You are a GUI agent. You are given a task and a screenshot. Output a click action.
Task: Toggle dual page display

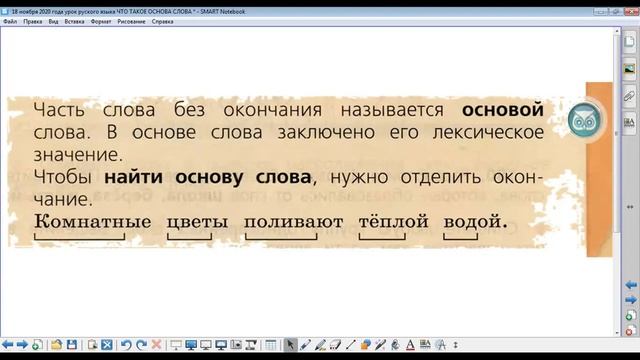[221, 345]
